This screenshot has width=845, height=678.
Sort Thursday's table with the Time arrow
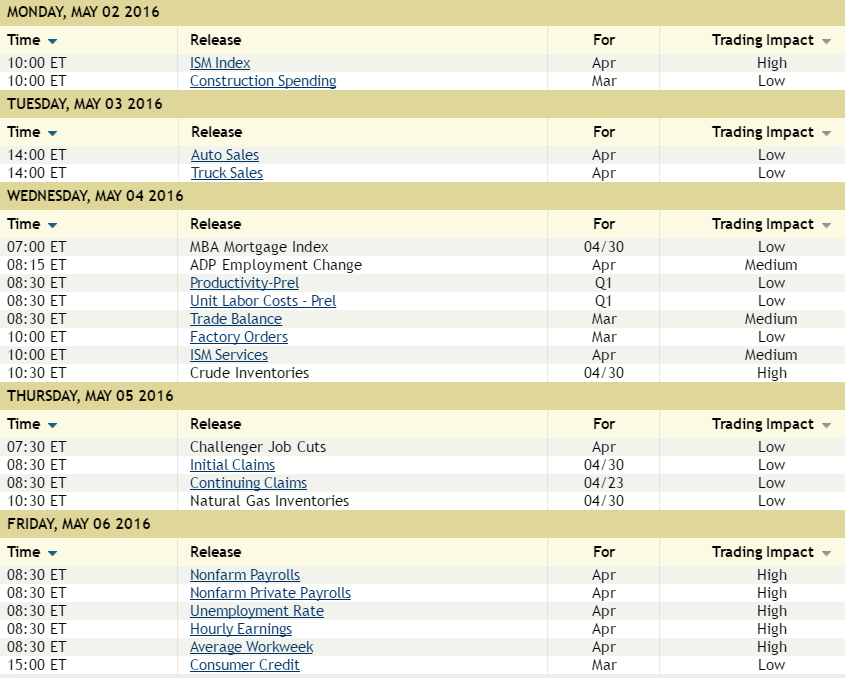(52, 425)
